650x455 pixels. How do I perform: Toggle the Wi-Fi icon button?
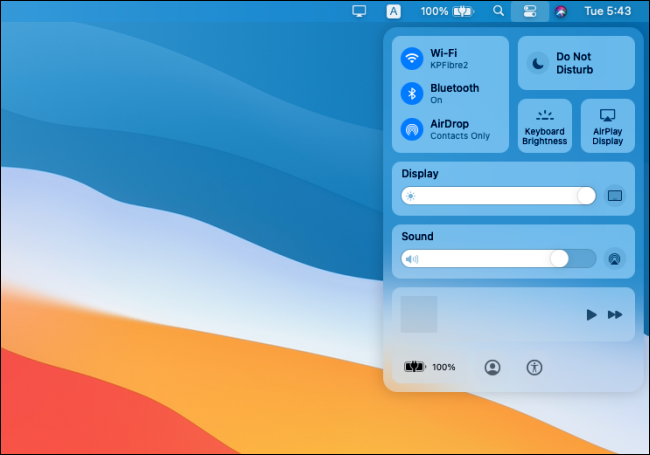point(412,59)
